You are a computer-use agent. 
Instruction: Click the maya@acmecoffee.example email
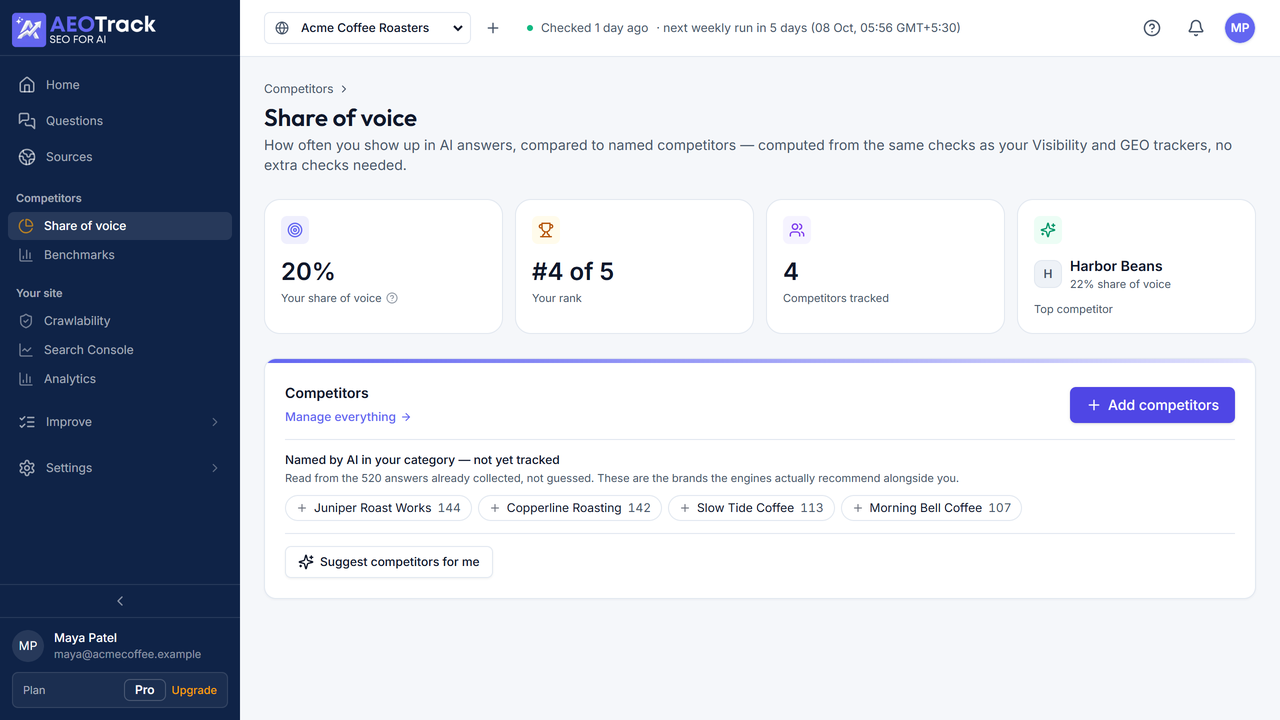click(x=127, y=654)
